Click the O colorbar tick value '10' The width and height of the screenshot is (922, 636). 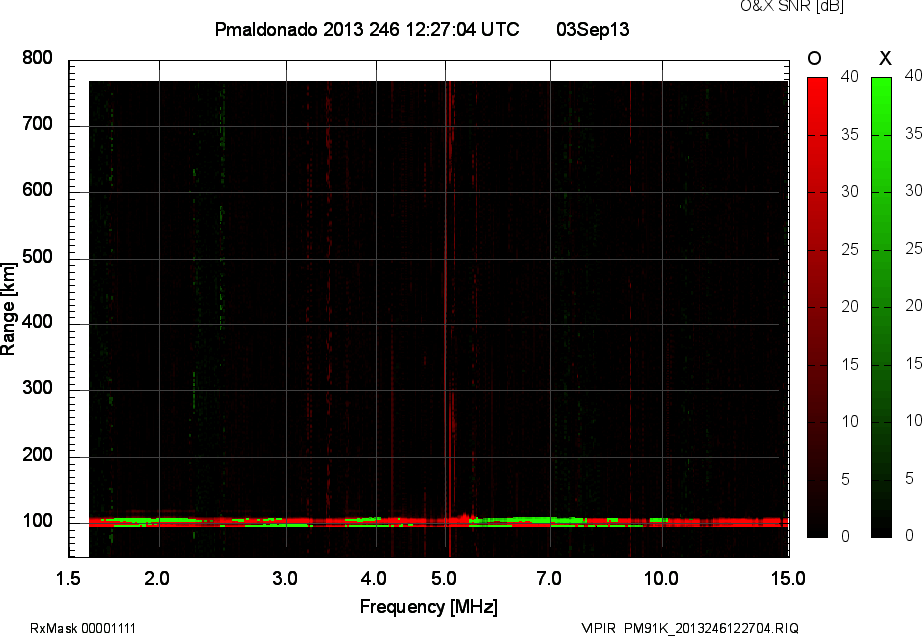click(x=850, y=421)
